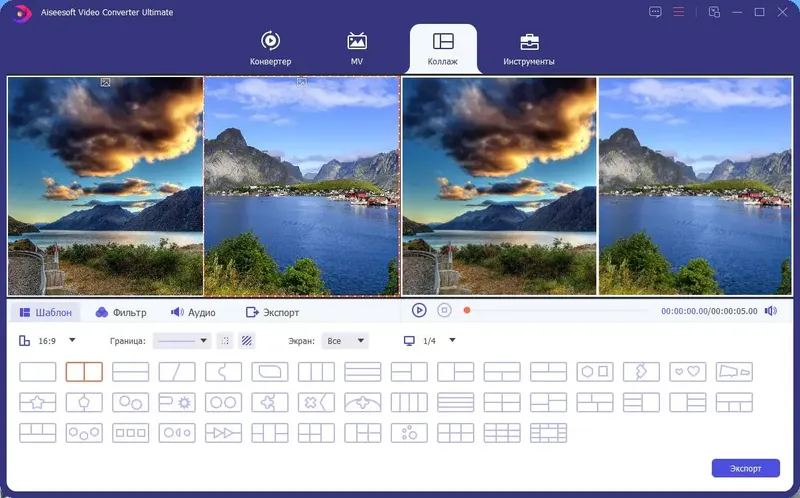This screenshot has height=498, width=800.
Task: Select the three squares in a row template
Action: pos(131,433)
